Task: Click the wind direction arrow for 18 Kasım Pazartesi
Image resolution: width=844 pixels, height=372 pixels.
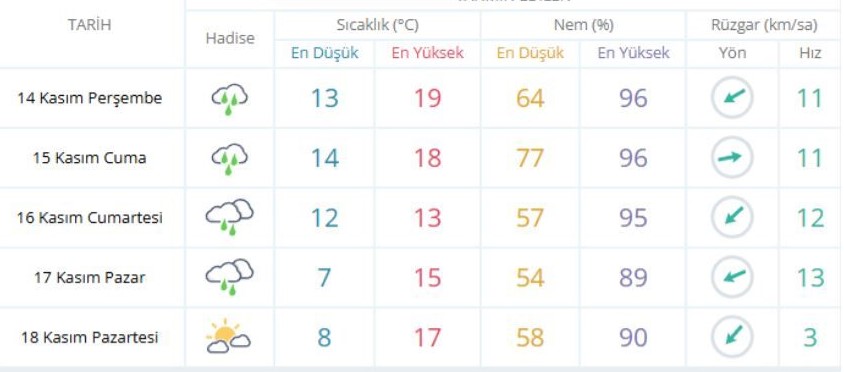Action: (732, 337)
